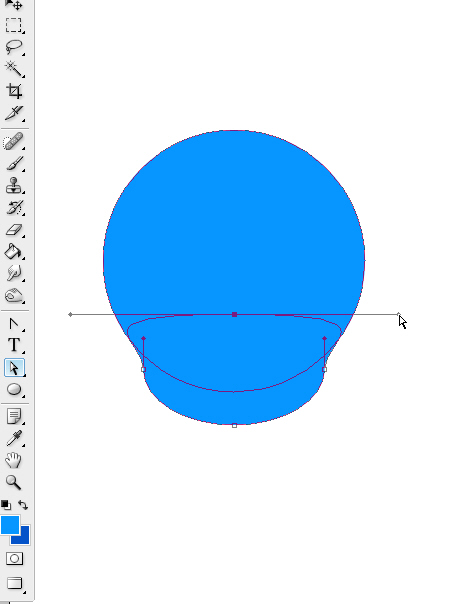The width and height of the screenshot is (453, 604).
Task: Reset default foreground and background colors
Action: [x=5, y=505]
